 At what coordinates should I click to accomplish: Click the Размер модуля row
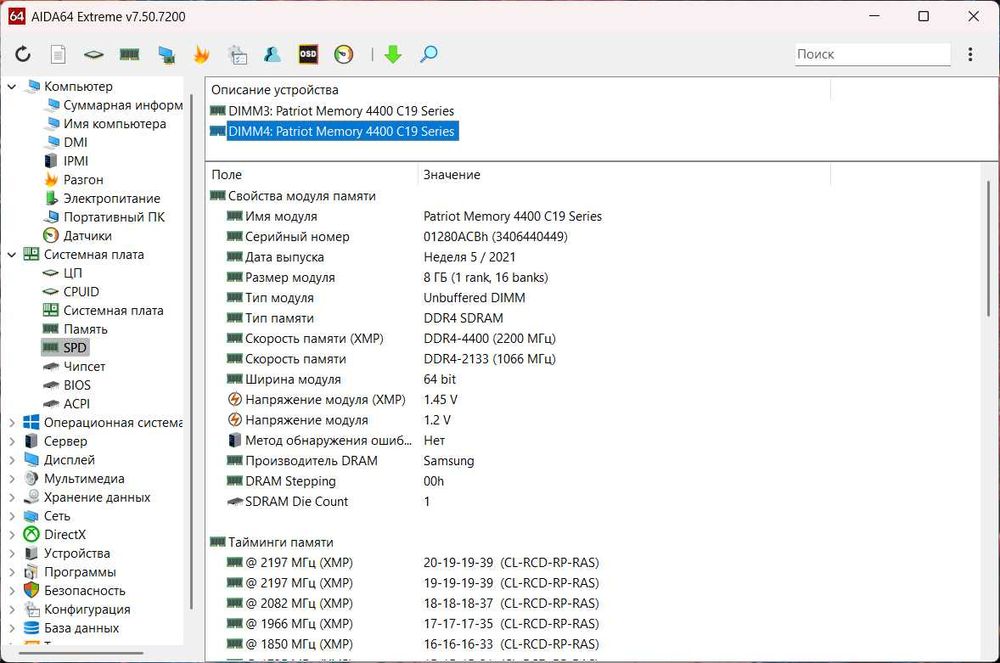point(387,277)
